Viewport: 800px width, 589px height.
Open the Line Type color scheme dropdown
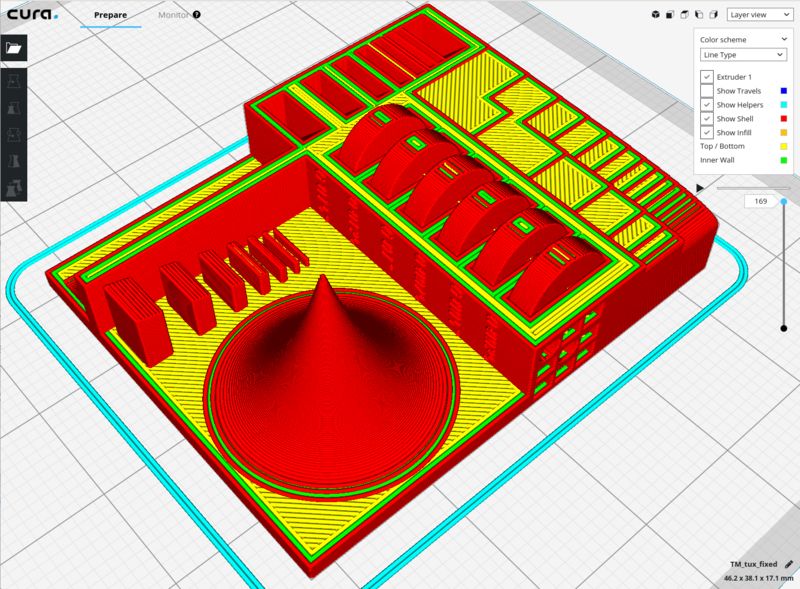[x=743, y=55]
